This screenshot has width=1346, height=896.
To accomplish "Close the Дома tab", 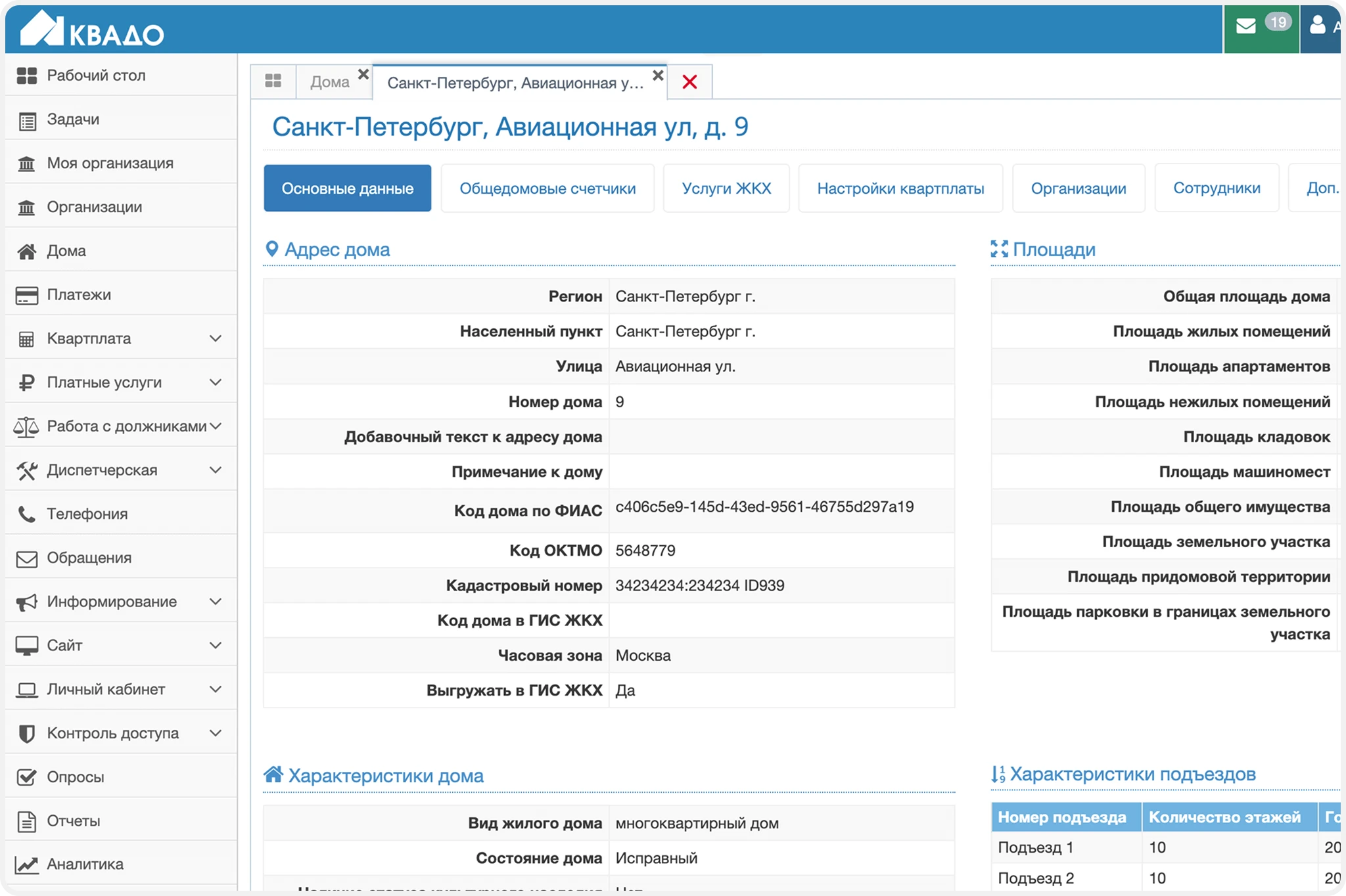I will pyautogui.click(x=363, y=74).
